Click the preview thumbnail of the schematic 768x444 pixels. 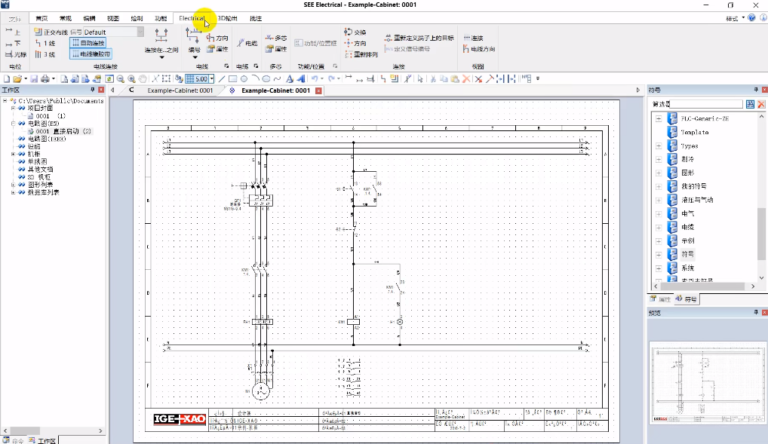pyautogui.click(x=707, y=383)
